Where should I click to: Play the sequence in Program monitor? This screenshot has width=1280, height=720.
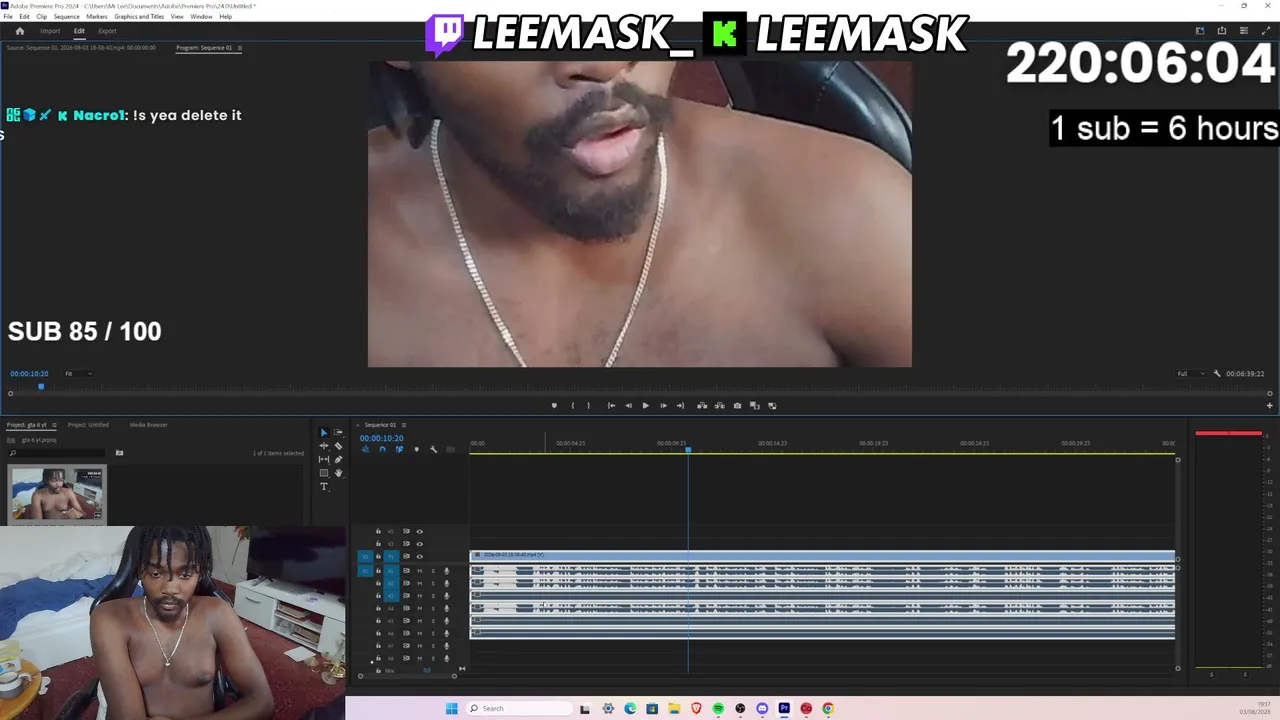point(645,406)
